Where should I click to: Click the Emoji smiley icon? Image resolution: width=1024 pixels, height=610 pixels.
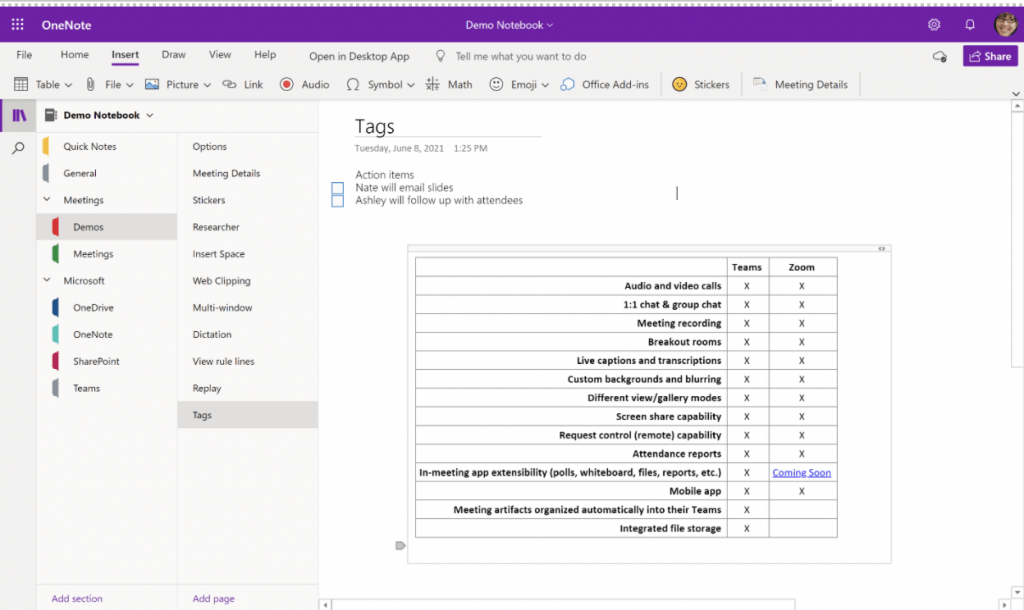[x=496, y=84]
